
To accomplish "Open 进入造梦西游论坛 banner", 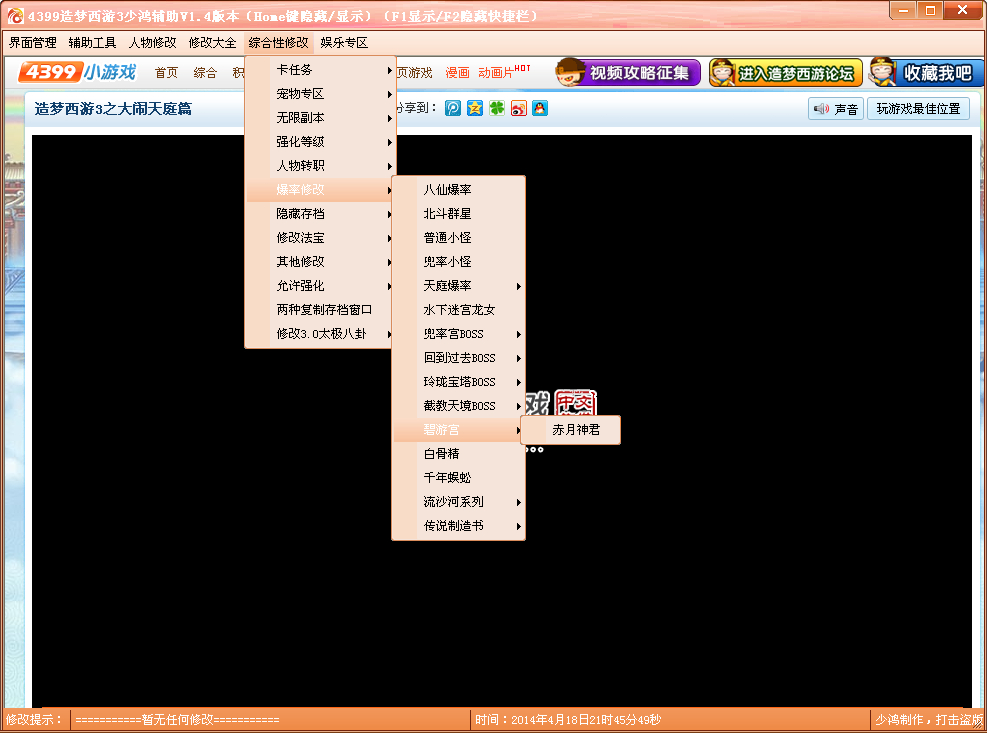I will pos(786,72).
